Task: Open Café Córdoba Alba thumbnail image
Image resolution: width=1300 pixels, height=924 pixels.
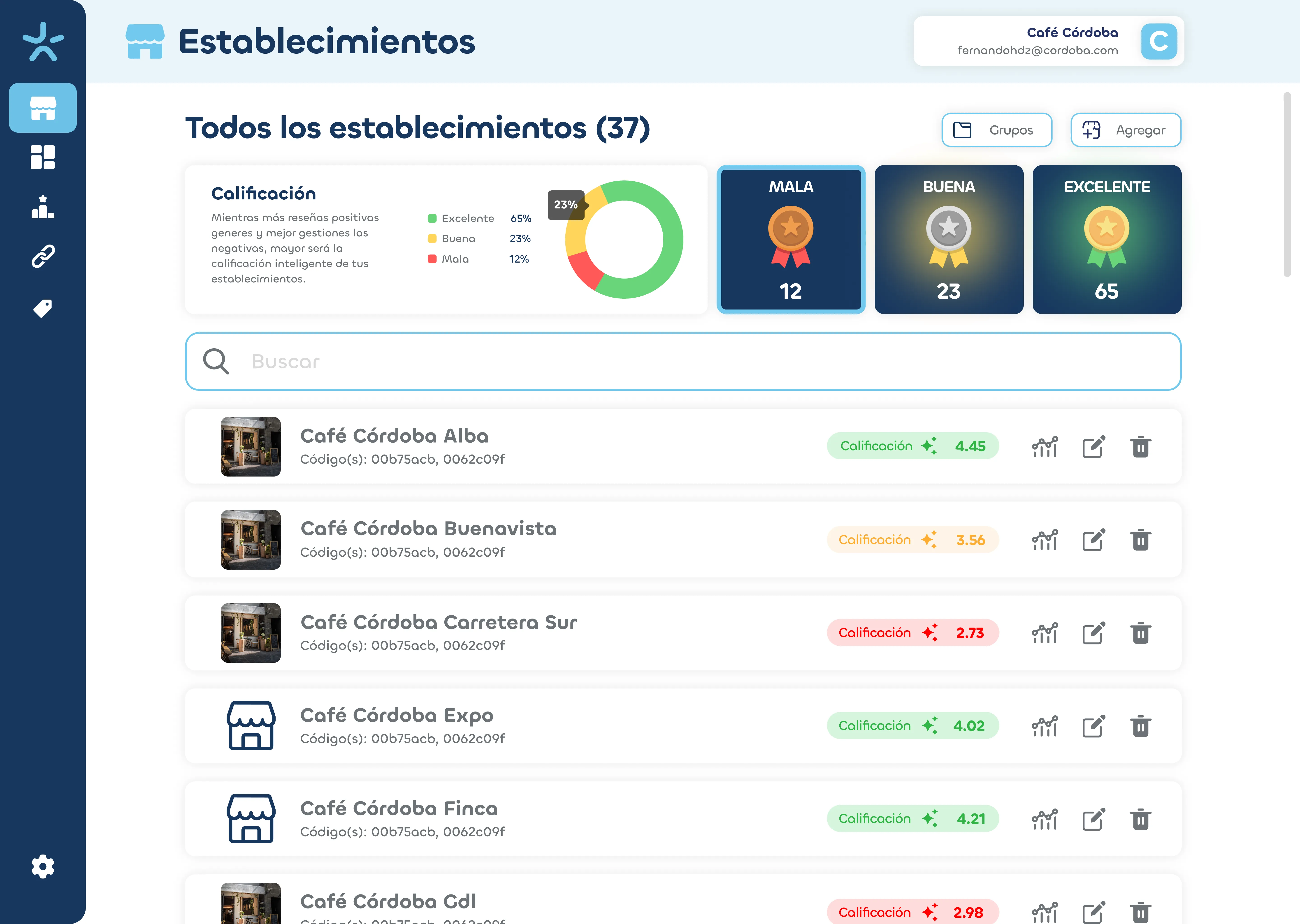Action: [x=251, y=447]
